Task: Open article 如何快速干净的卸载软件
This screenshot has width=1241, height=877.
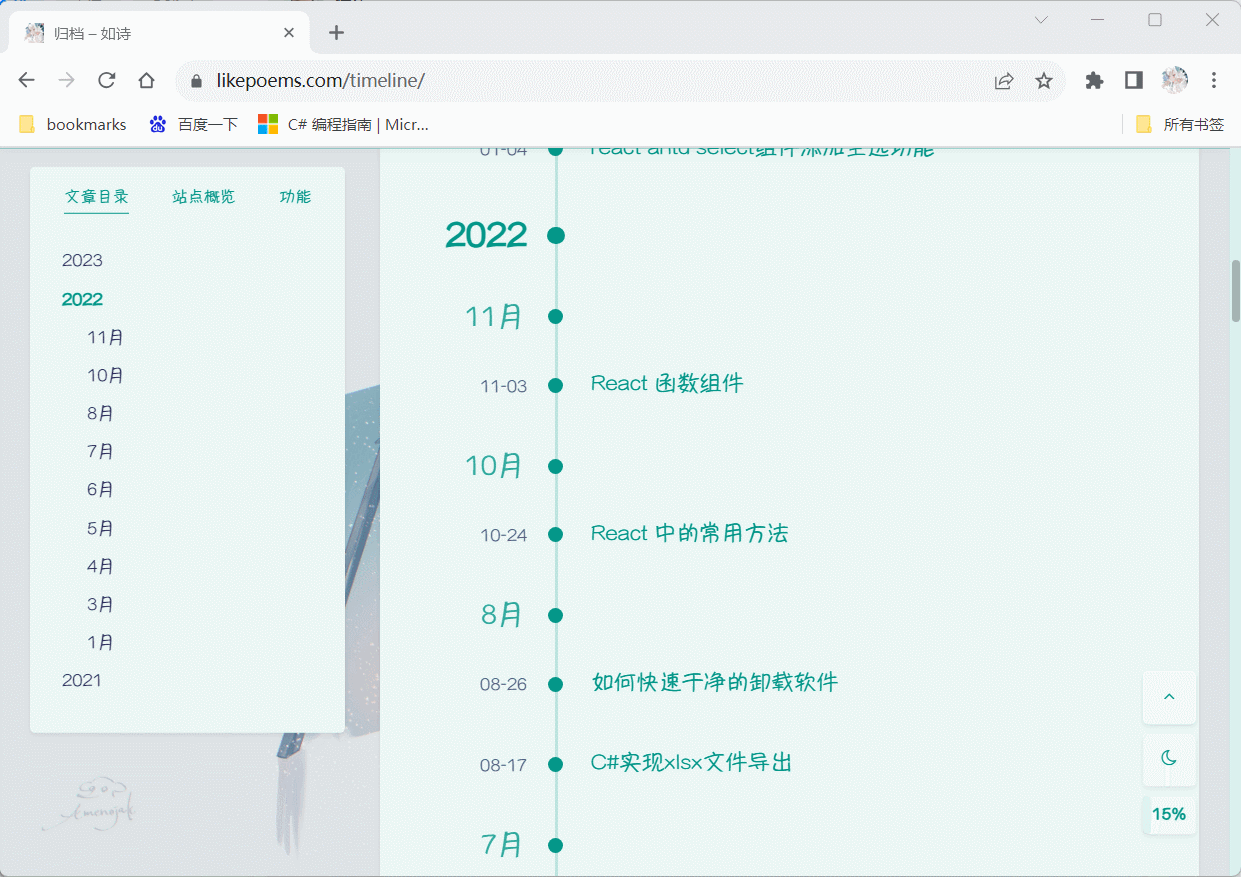Action: point(715,683)
